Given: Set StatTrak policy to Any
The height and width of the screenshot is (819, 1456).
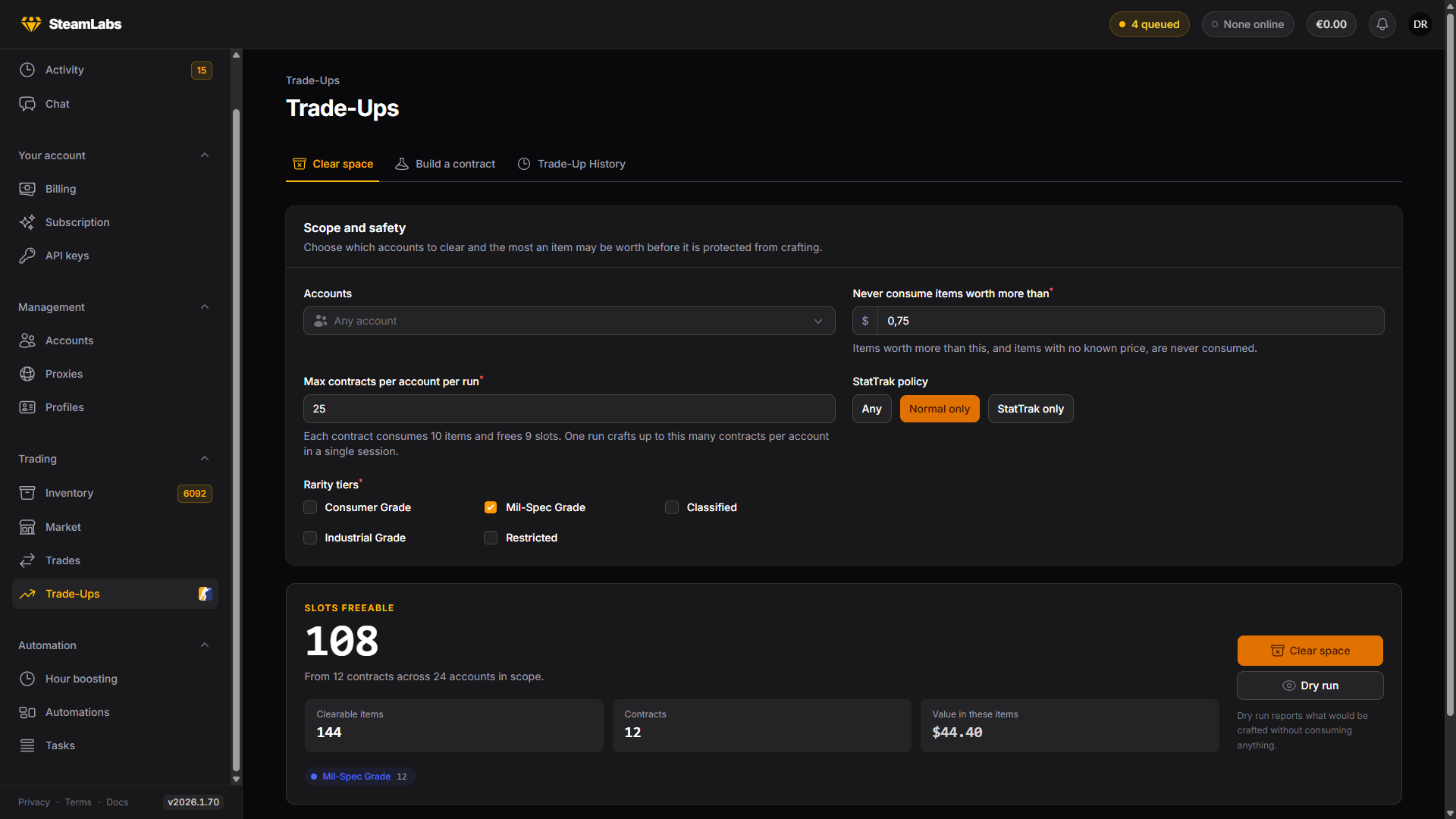Looking at the screenshot, I should coord(872,409).
